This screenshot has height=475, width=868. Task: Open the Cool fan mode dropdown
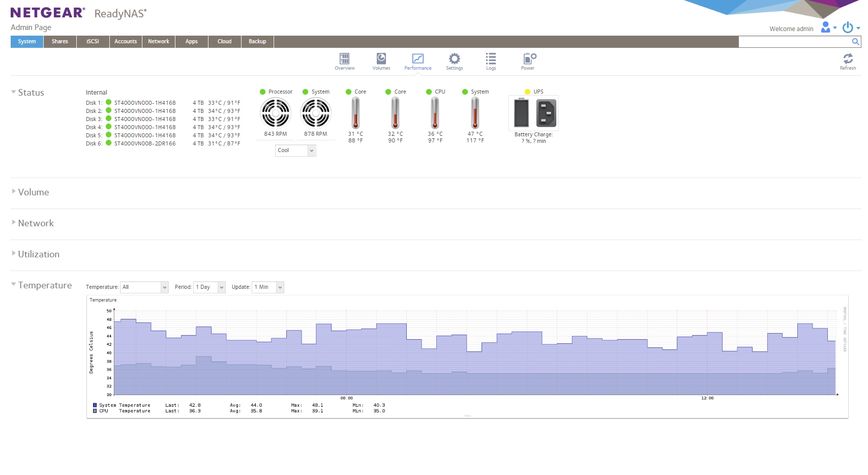295,150
